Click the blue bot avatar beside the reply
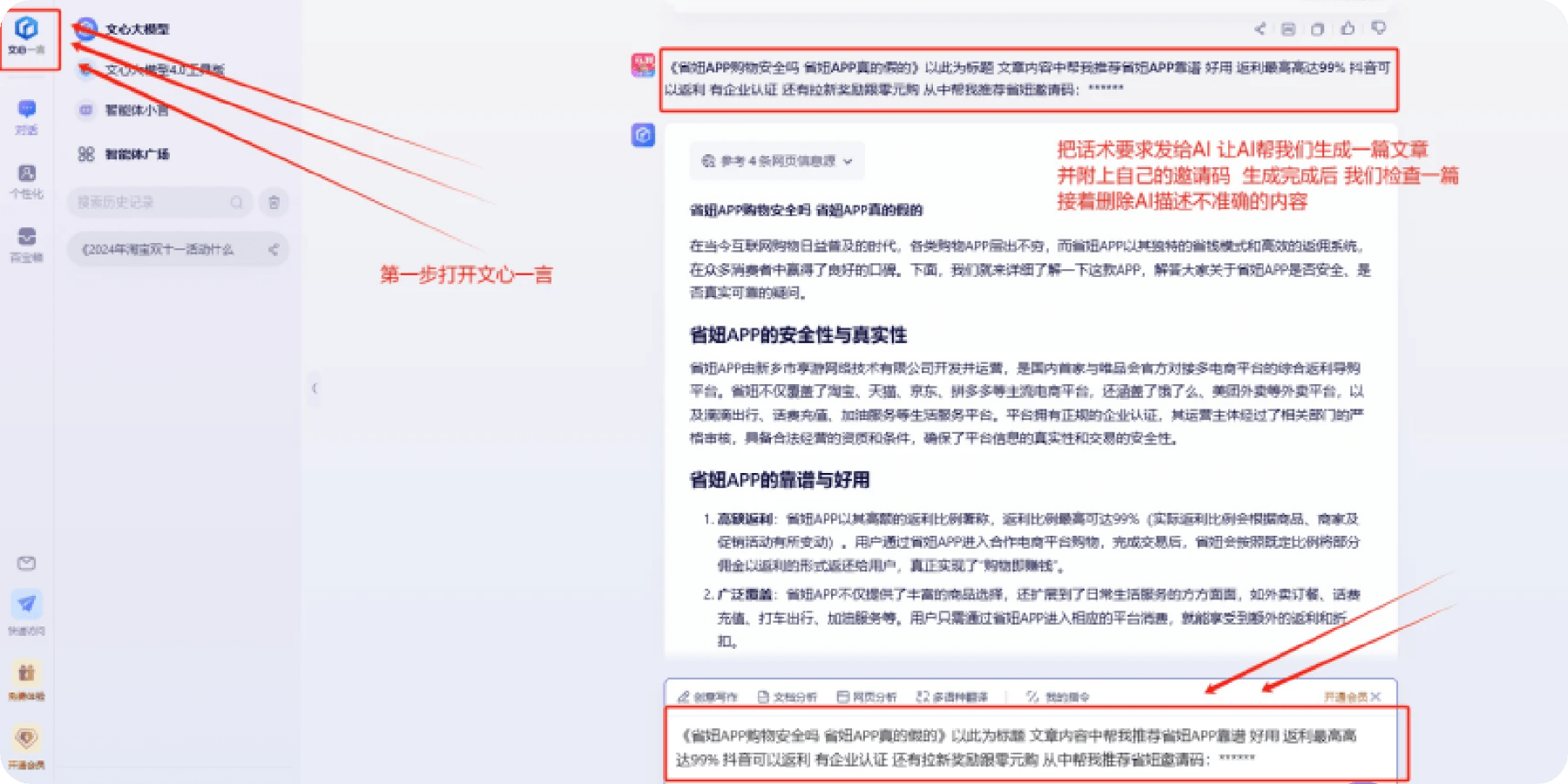 pyautogui.click(x=643, y=135)
